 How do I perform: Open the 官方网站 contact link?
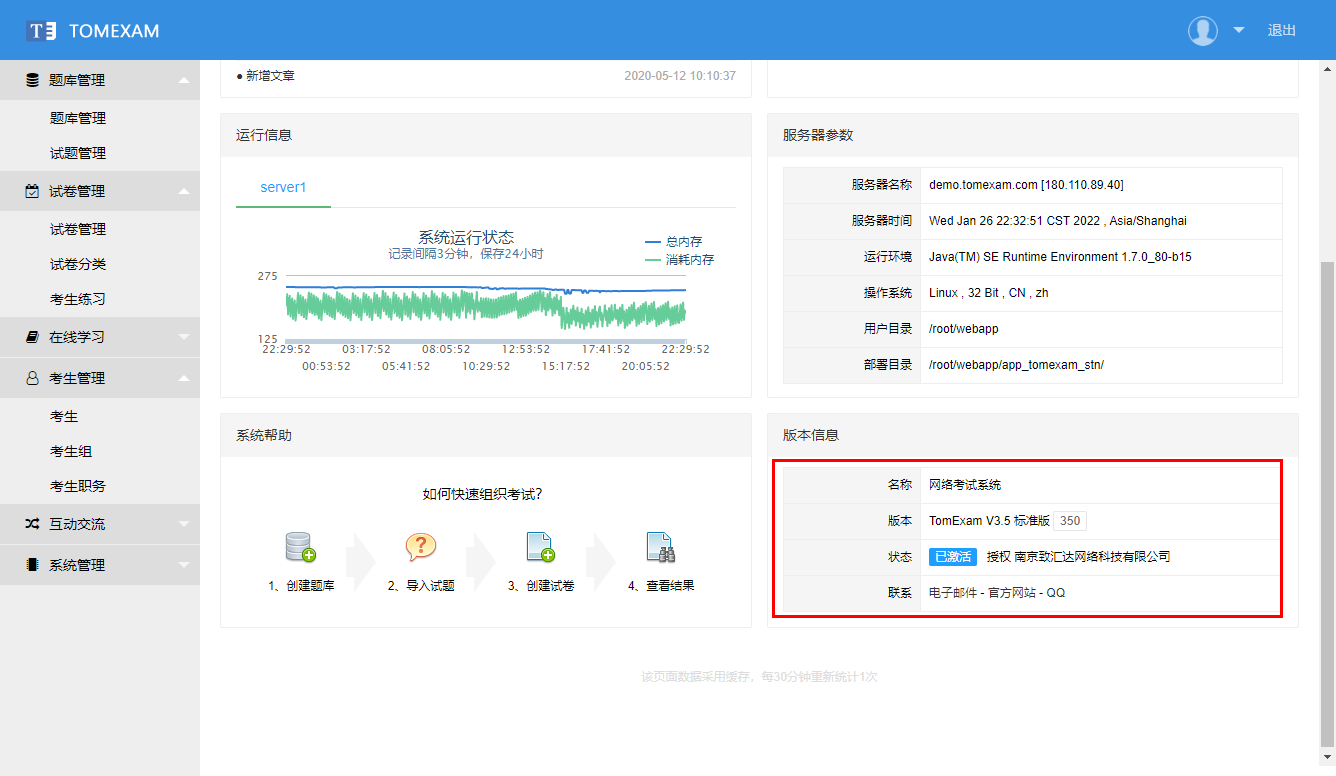coord(1012,593)
